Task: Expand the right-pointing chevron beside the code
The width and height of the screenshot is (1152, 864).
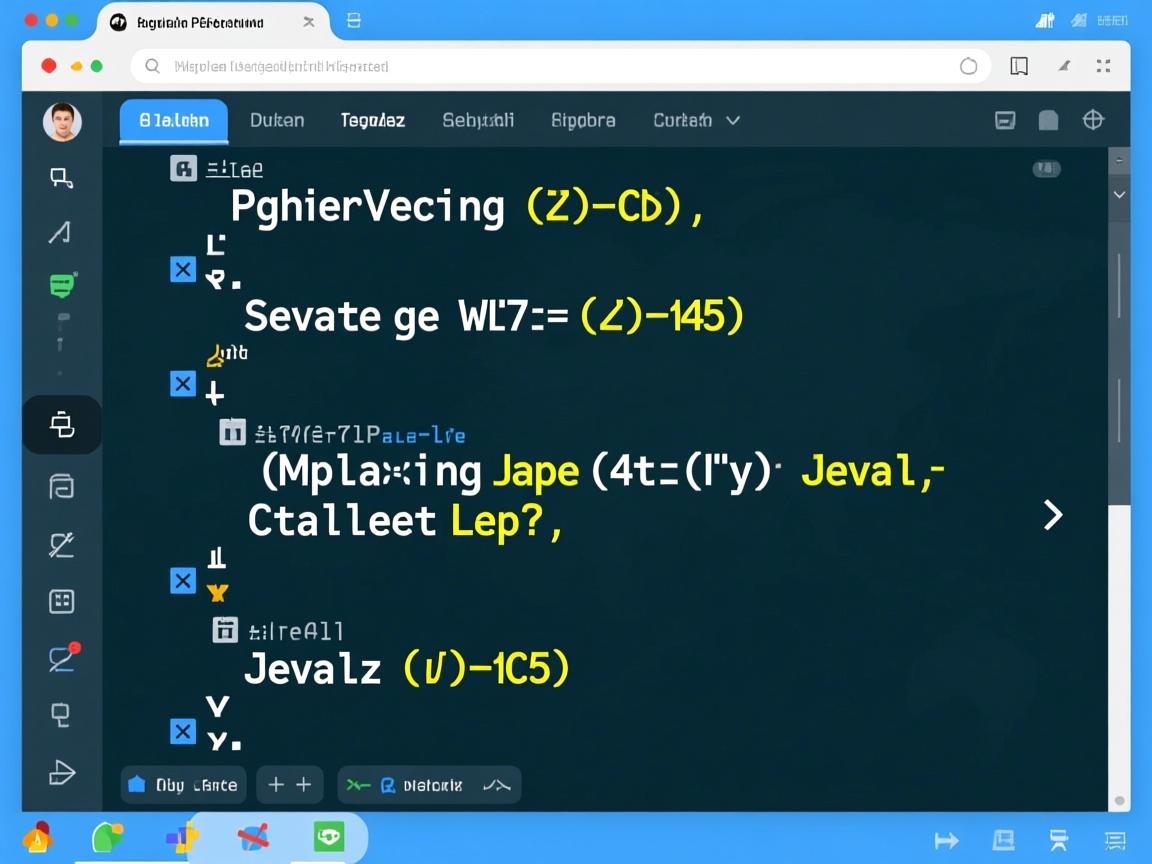Action: pyautogui.click(x=1052, y=514)
